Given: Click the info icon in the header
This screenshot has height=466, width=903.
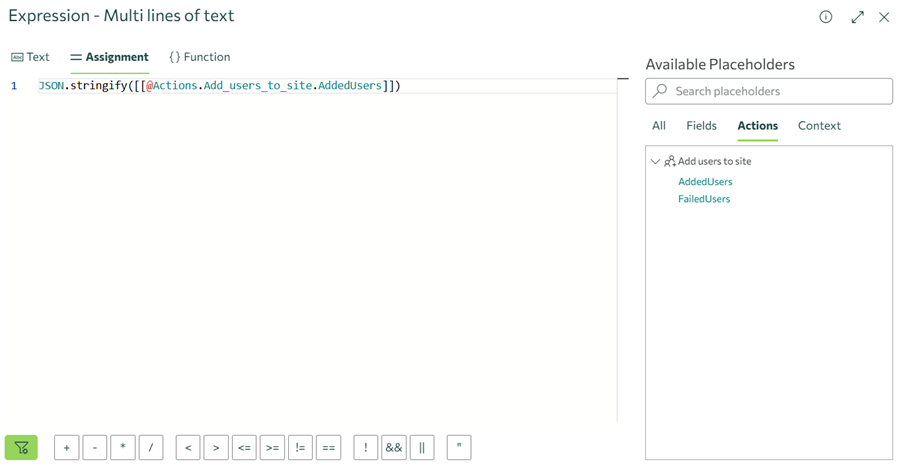Looking at the screenshot, I should 826,17.
